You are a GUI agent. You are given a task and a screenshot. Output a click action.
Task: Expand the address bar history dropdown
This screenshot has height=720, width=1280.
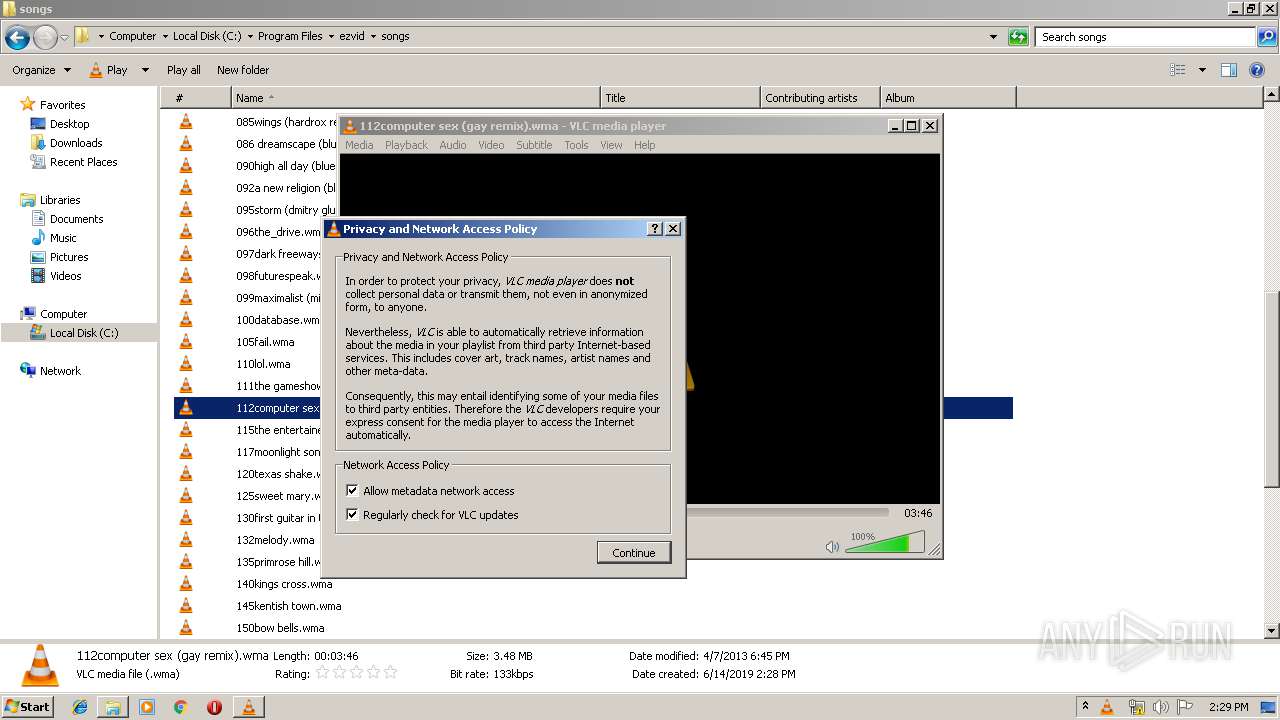(x=993, y=37)
